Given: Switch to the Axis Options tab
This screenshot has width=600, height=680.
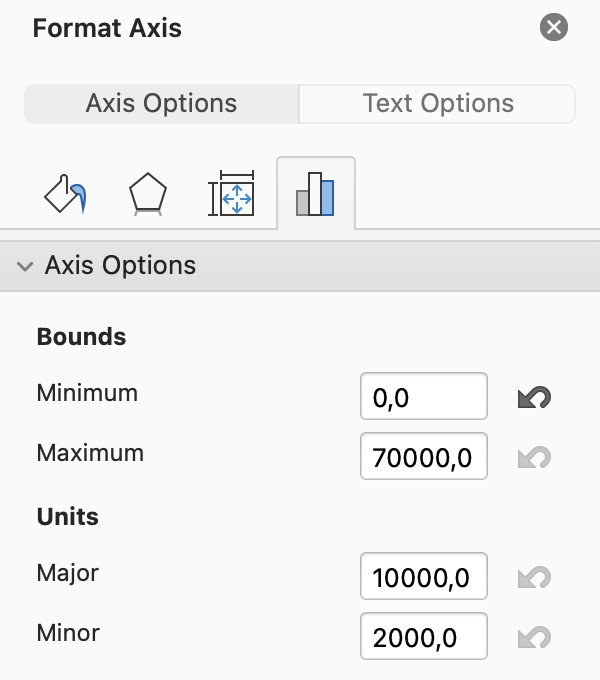Looking at the screenshot, I should coord(161,103).
